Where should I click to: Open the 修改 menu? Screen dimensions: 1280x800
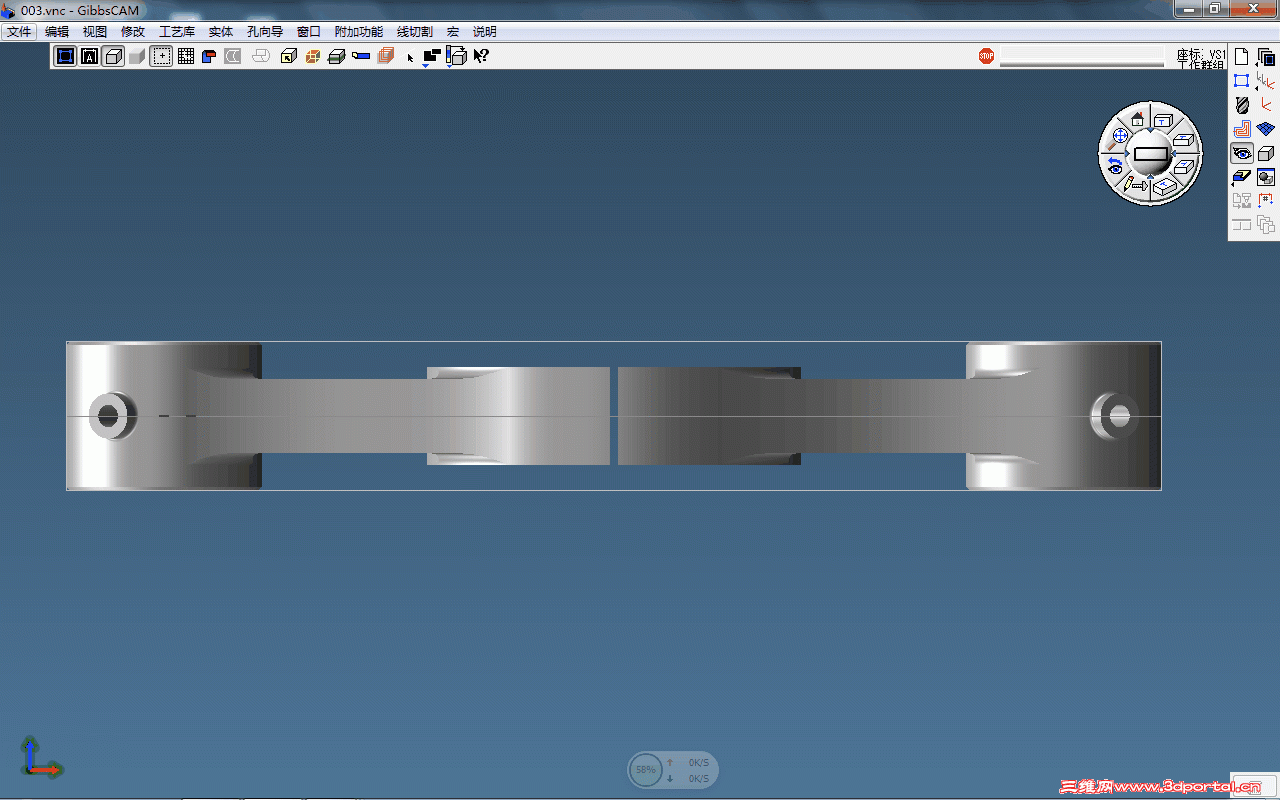(133, 32)
